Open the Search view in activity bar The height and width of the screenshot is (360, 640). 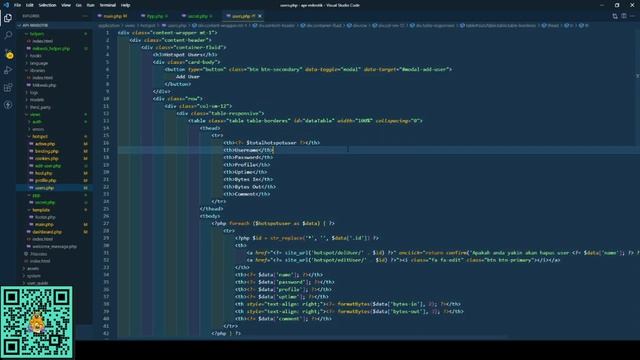pyautogui.click(x=8, y=35)
